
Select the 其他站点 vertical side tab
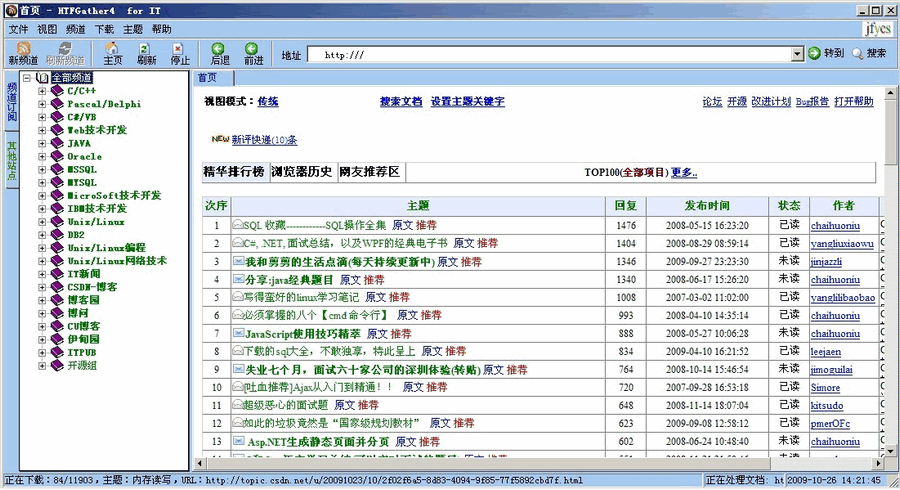pyautogui.click(x=11, y=161)
